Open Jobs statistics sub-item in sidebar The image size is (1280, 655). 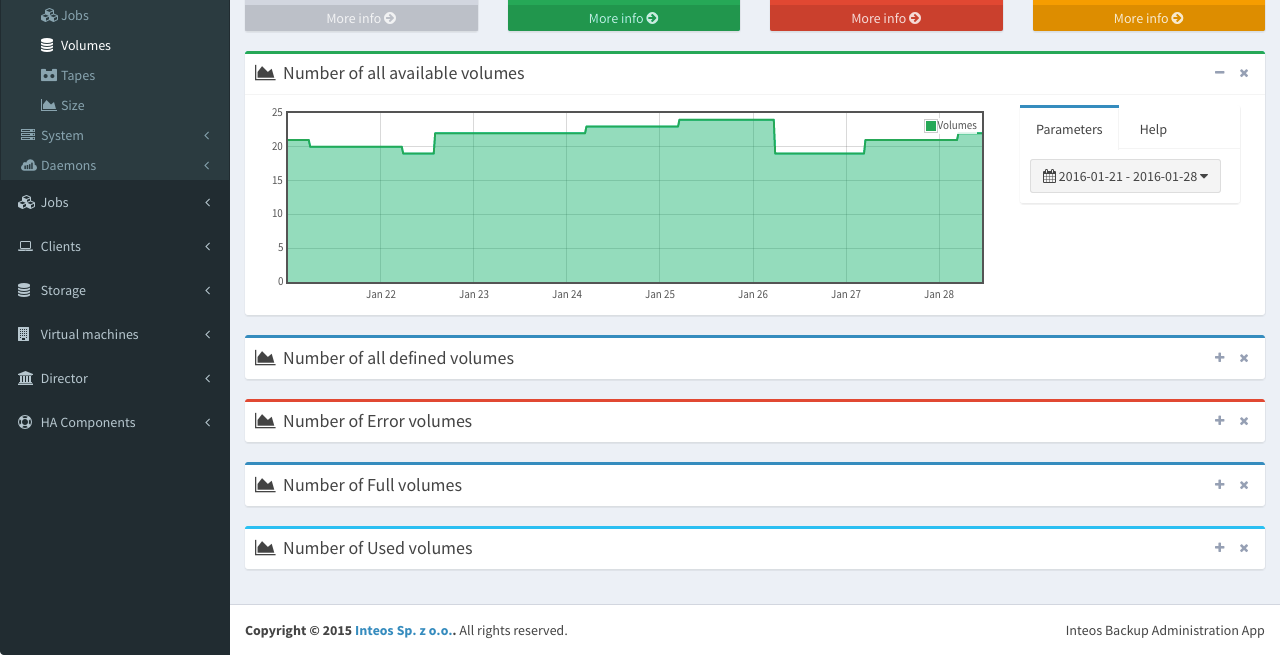point(65,15)
